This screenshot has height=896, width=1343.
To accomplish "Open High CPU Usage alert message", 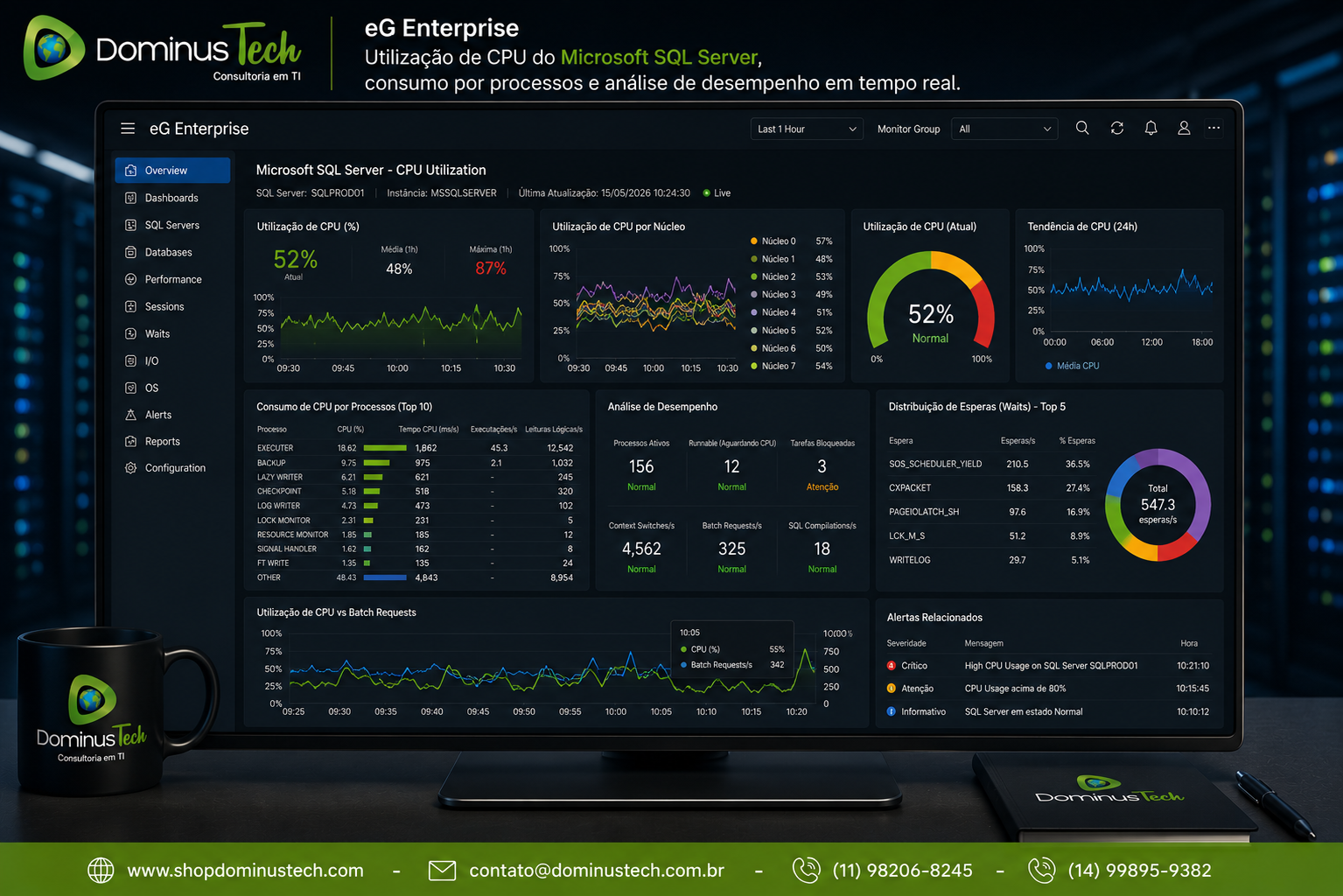I will [1051, 666].
